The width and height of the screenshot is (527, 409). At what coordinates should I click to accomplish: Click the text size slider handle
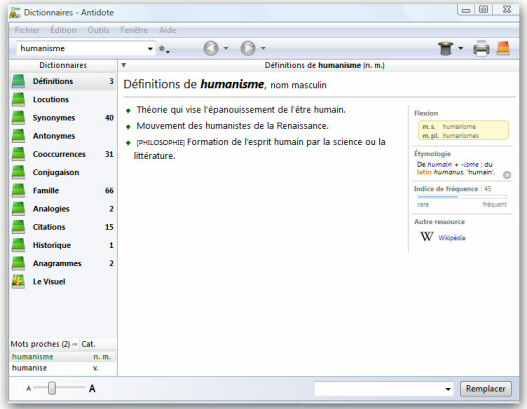pos(52,388)
